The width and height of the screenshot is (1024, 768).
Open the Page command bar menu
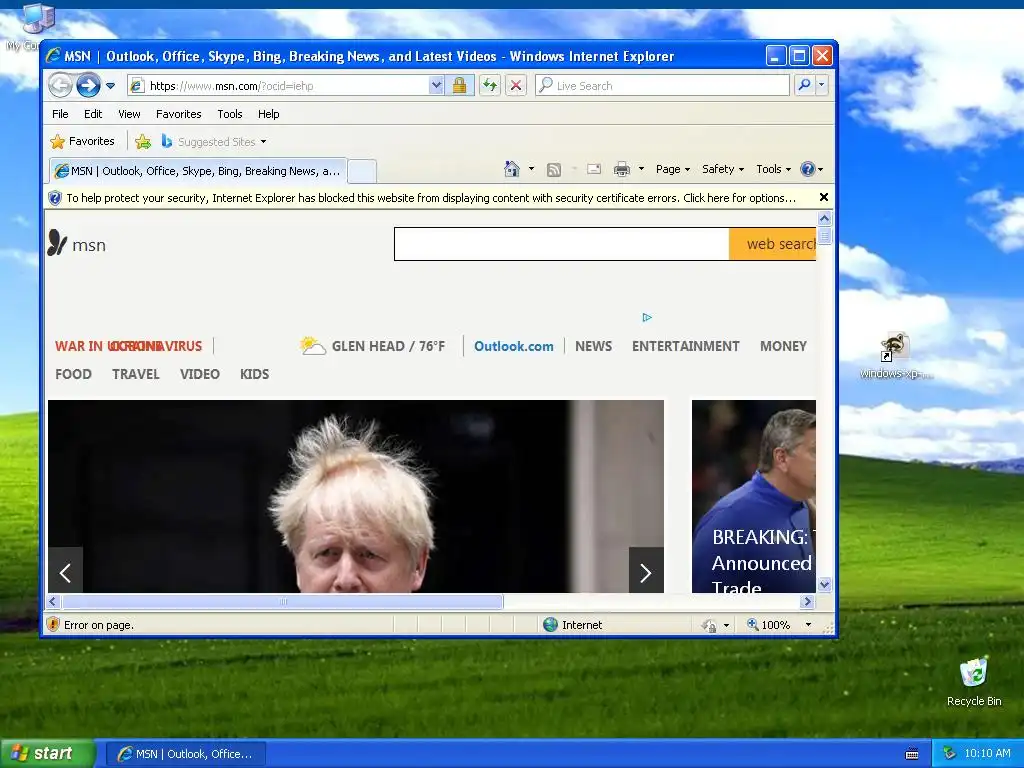pos(673,169)
